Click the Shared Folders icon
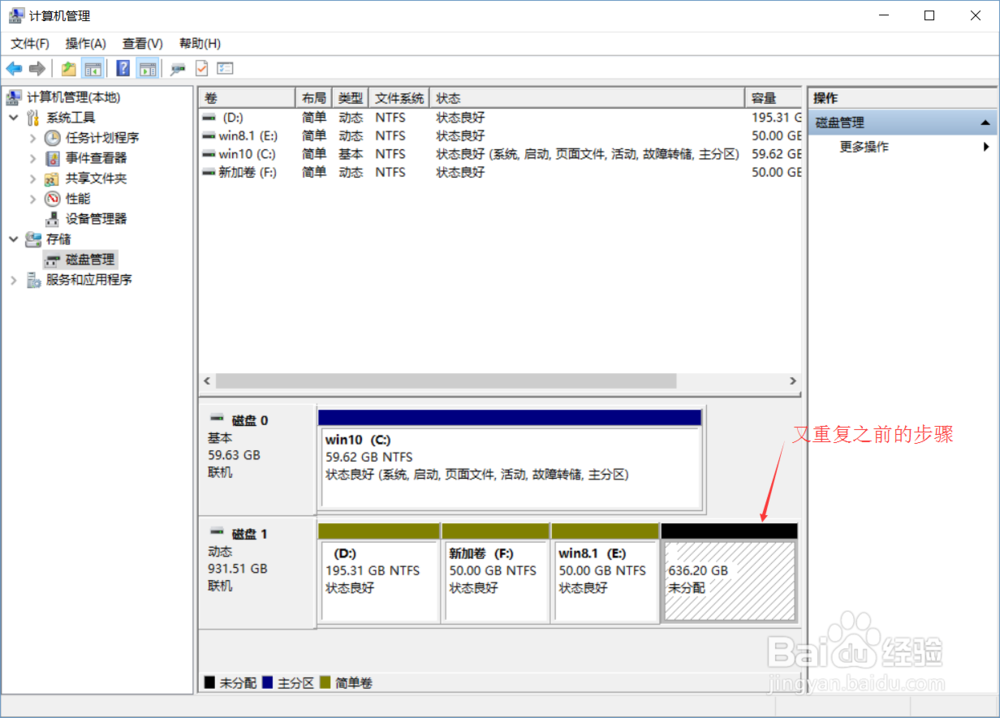Viewport: 1000px width, 718px height. coord(52,179)
